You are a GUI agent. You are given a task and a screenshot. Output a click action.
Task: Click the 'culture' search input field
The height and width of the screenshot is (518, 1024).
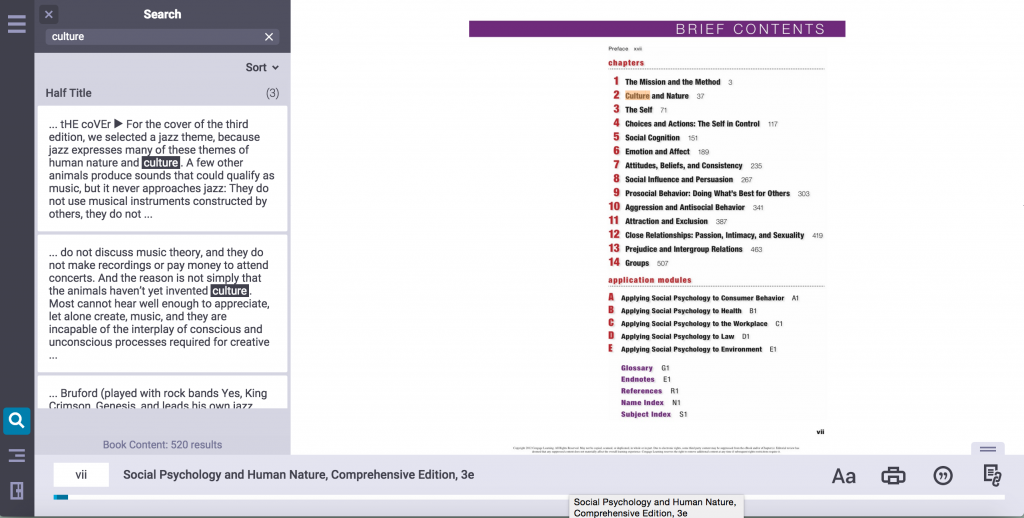[150, 37]
